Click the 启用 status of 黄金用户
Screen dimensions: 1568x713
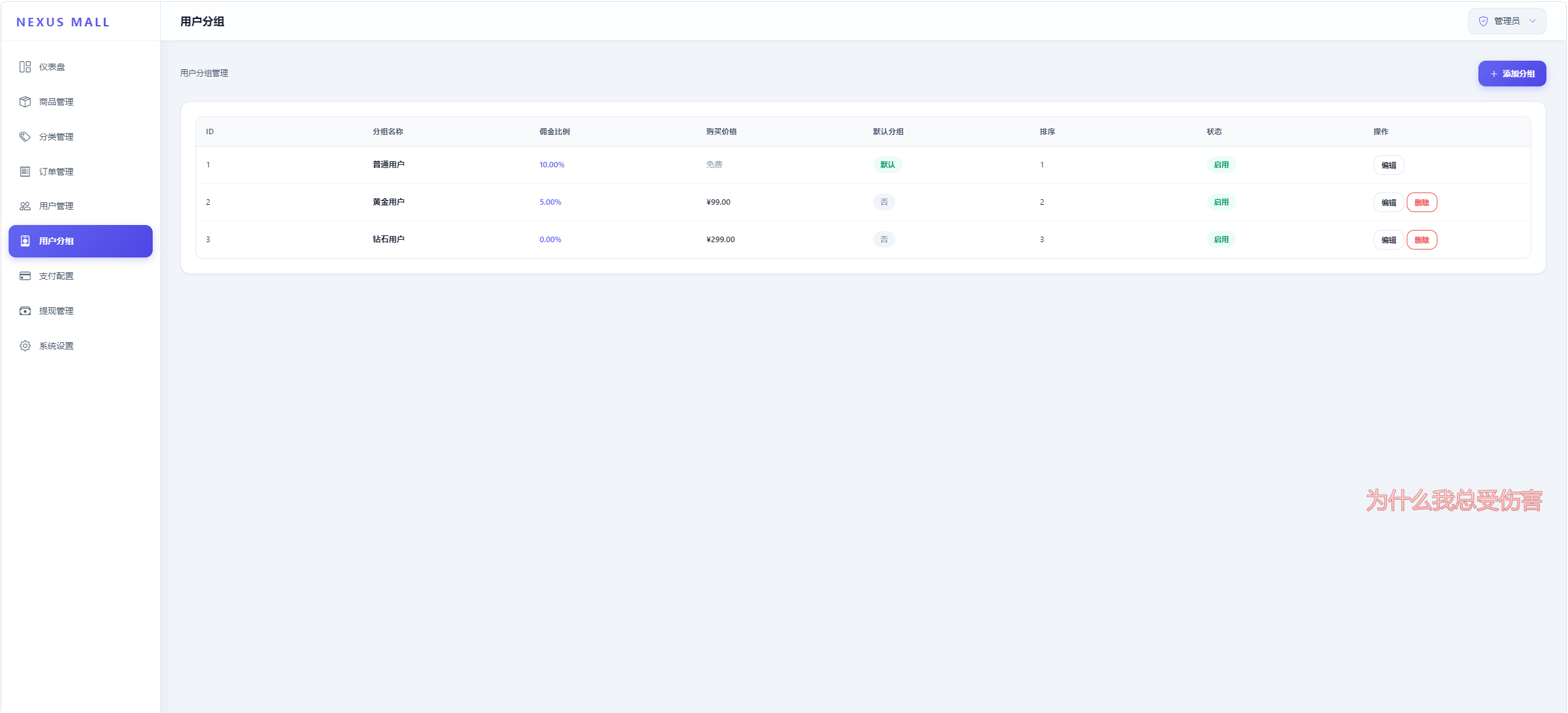pyautogui.click(x=1221, y=202)
